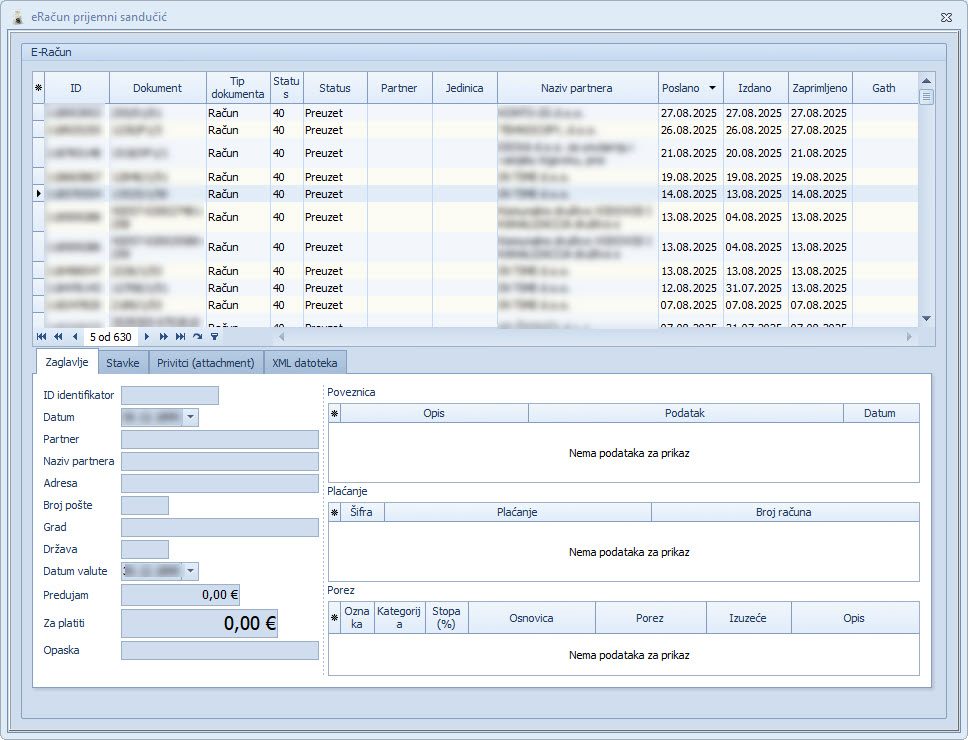Click the refresh arrow in navigator
This screenshot has width=968, height=740.
[x=197, y=337]
